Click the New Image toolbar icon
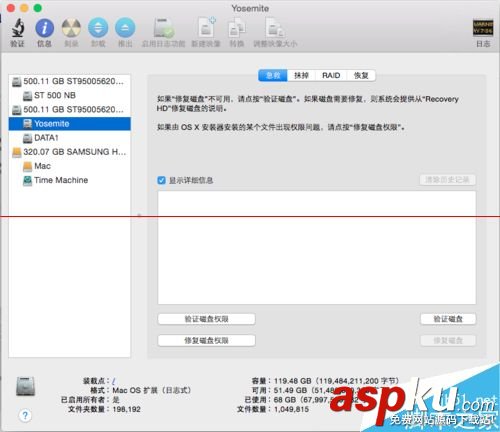 pos(206,28)
